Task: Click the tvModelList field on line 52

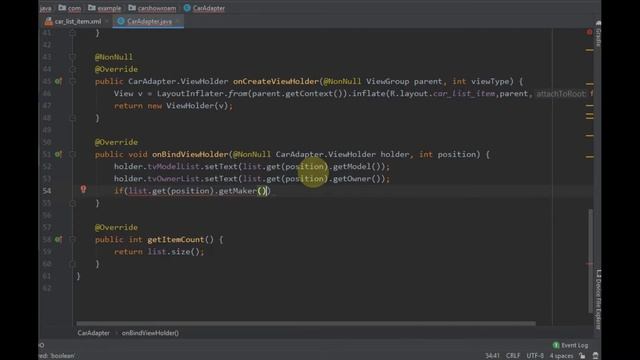Action: (173, 167)
